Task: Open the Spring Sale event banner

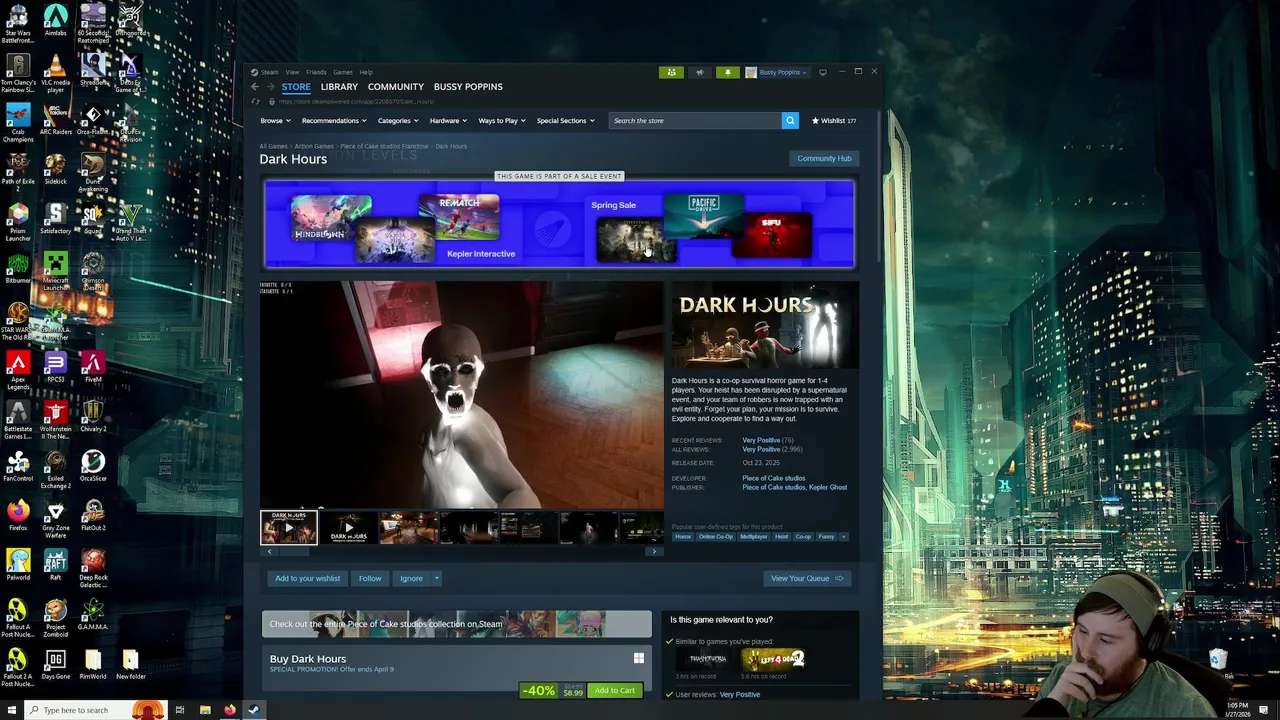Action: (559, 224)
